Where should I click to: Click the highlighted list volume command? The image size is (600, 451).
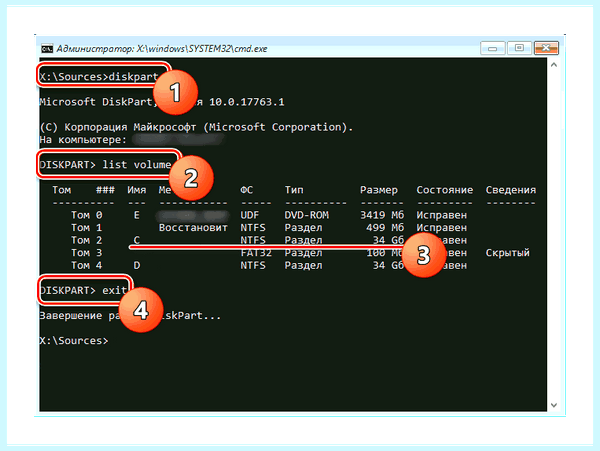click(106, 164)
